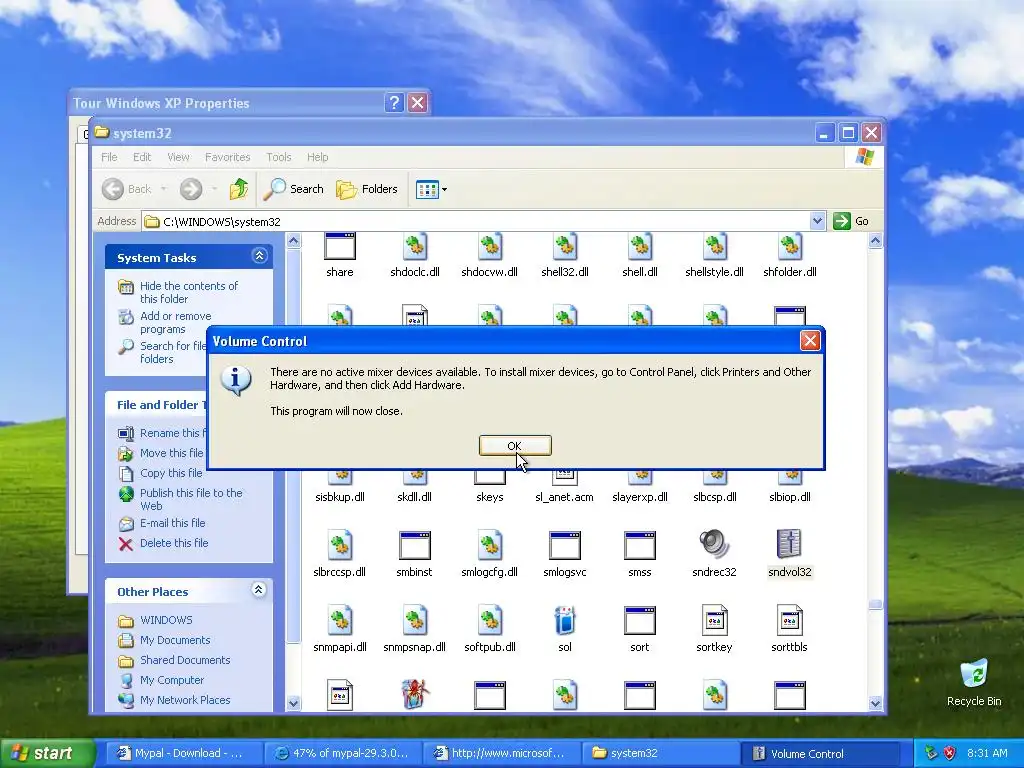Viewport: 1024px width, 768px height.
Task: Click Publish this file to the Web
Action: click(x=191, y=499)
